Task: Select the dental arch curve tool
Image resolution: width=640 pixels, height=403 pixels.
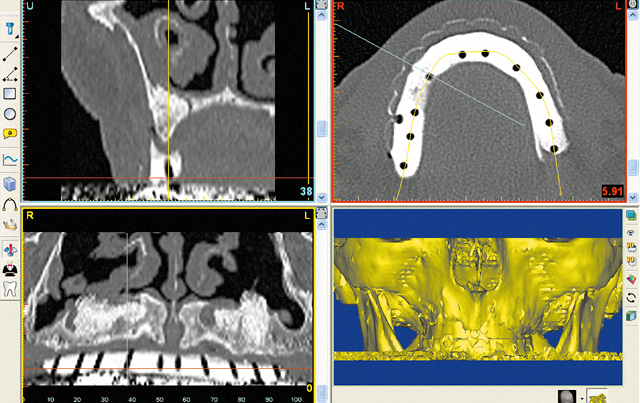Action: tap(9, 205)
